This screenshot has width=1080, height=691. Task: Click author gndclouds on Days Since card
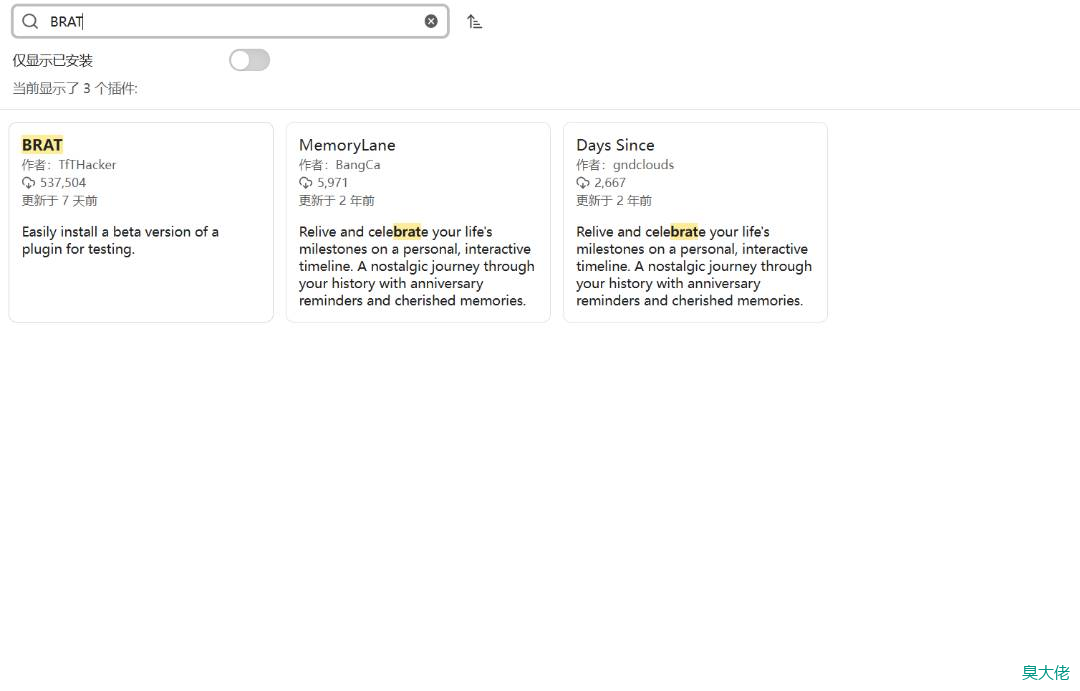click(x=643, y=165)
